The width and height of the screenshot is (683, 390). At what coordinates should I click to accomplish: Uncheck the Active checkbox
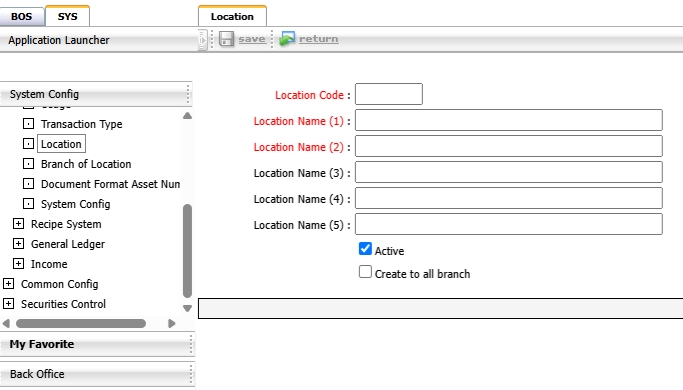pyautogui.click(x=365, y=249)
